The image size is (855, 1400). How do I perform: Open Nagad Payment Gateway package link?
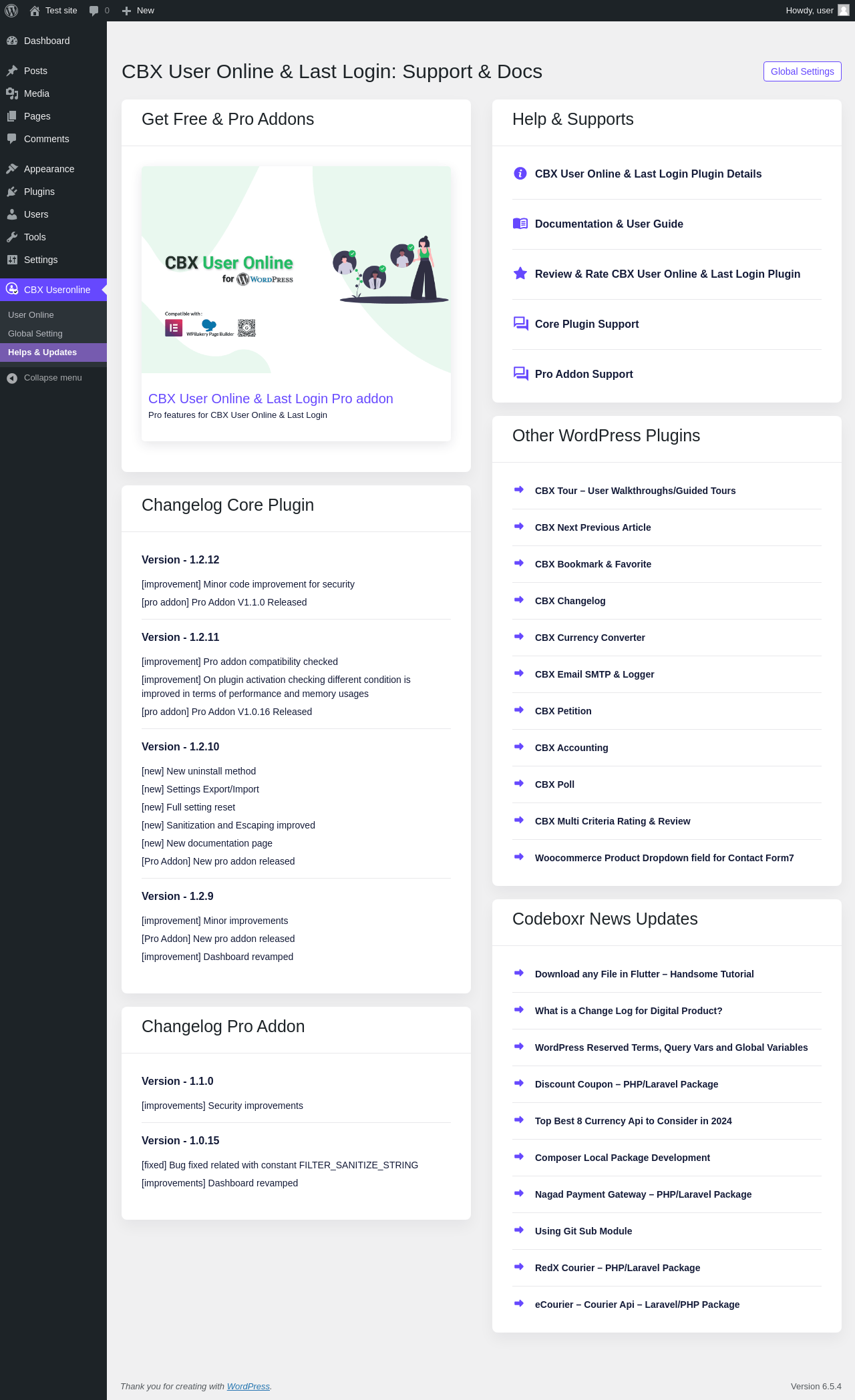tap(643, 1194)
